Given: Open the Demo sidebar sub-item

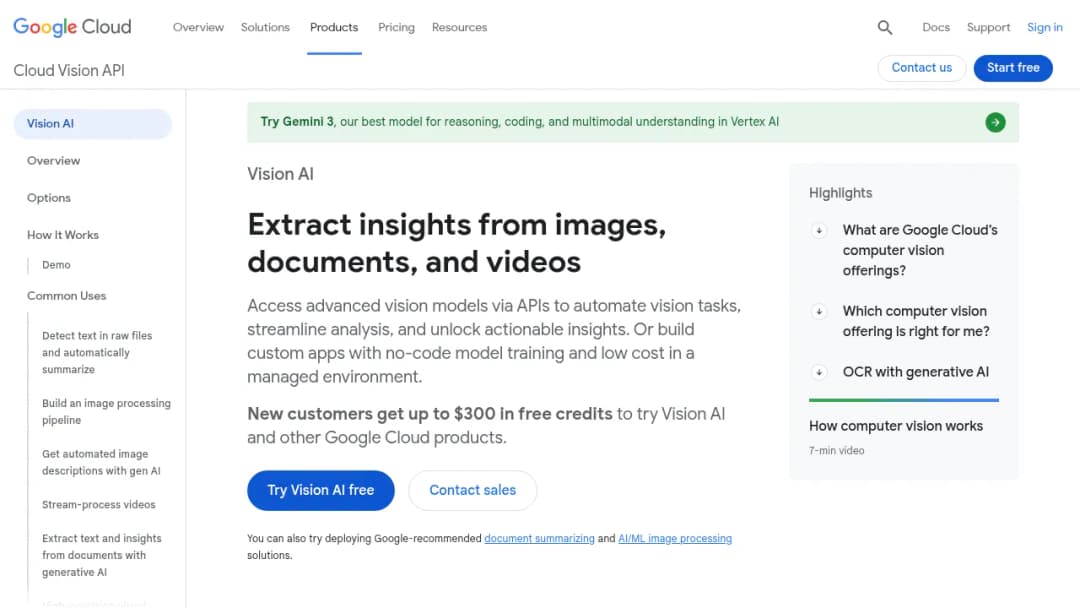Looking at the screenshot, I should pos(56,265).
